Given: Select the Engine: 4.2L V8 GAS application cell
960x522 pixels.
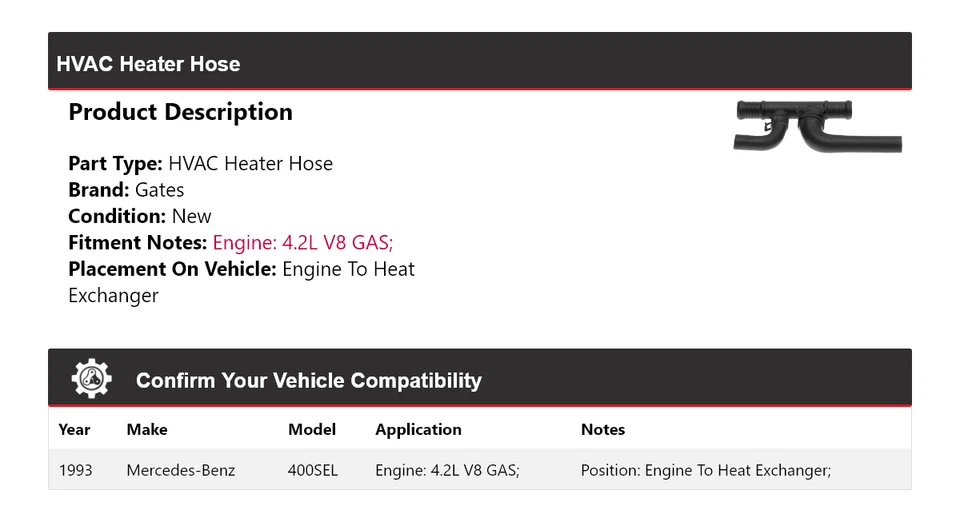Looking at the screenshot, I should coord(447,469).
